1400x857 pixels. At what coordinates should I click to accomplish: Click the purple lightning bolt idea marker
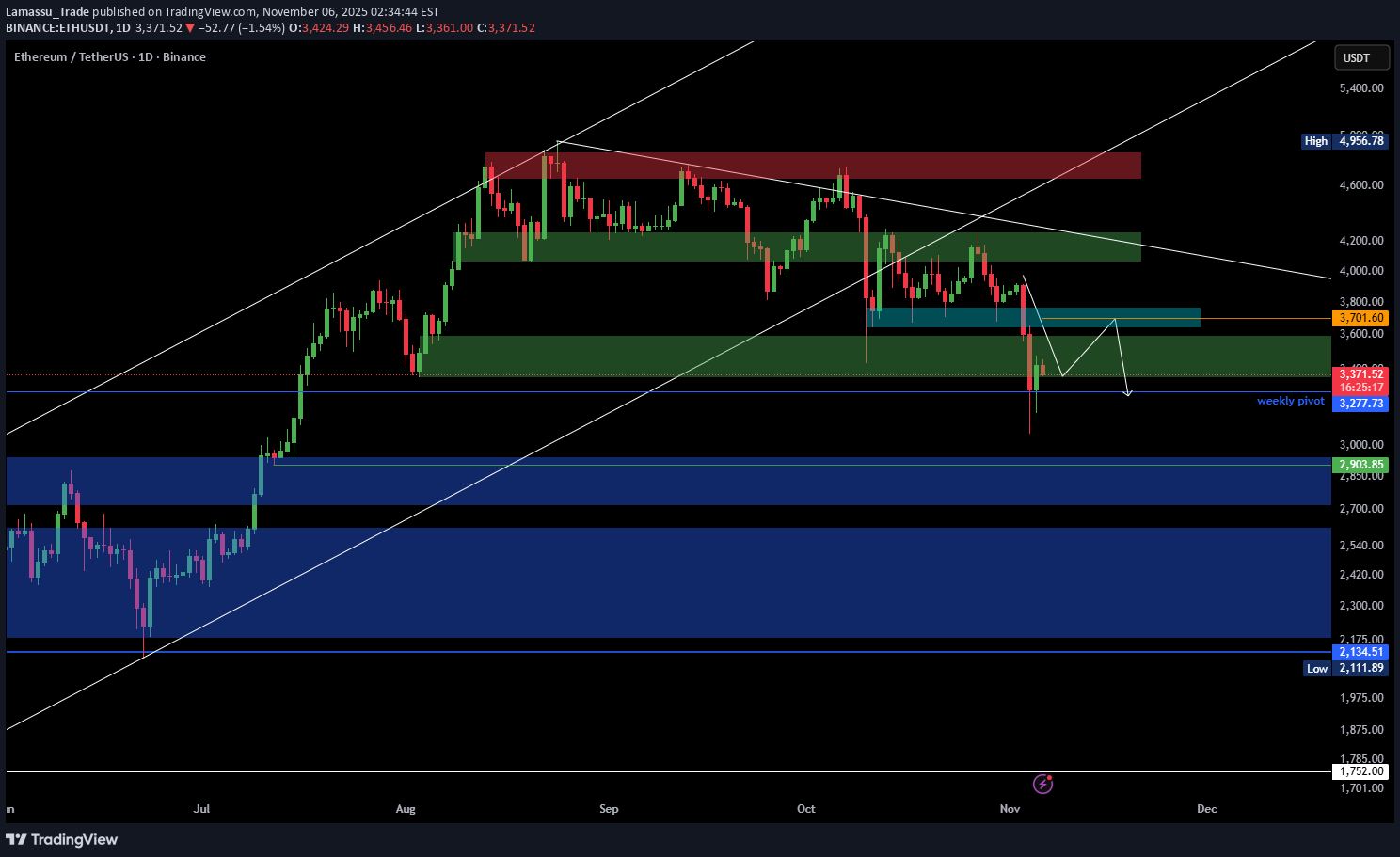pyautogui.click(x=1042, y=784)
